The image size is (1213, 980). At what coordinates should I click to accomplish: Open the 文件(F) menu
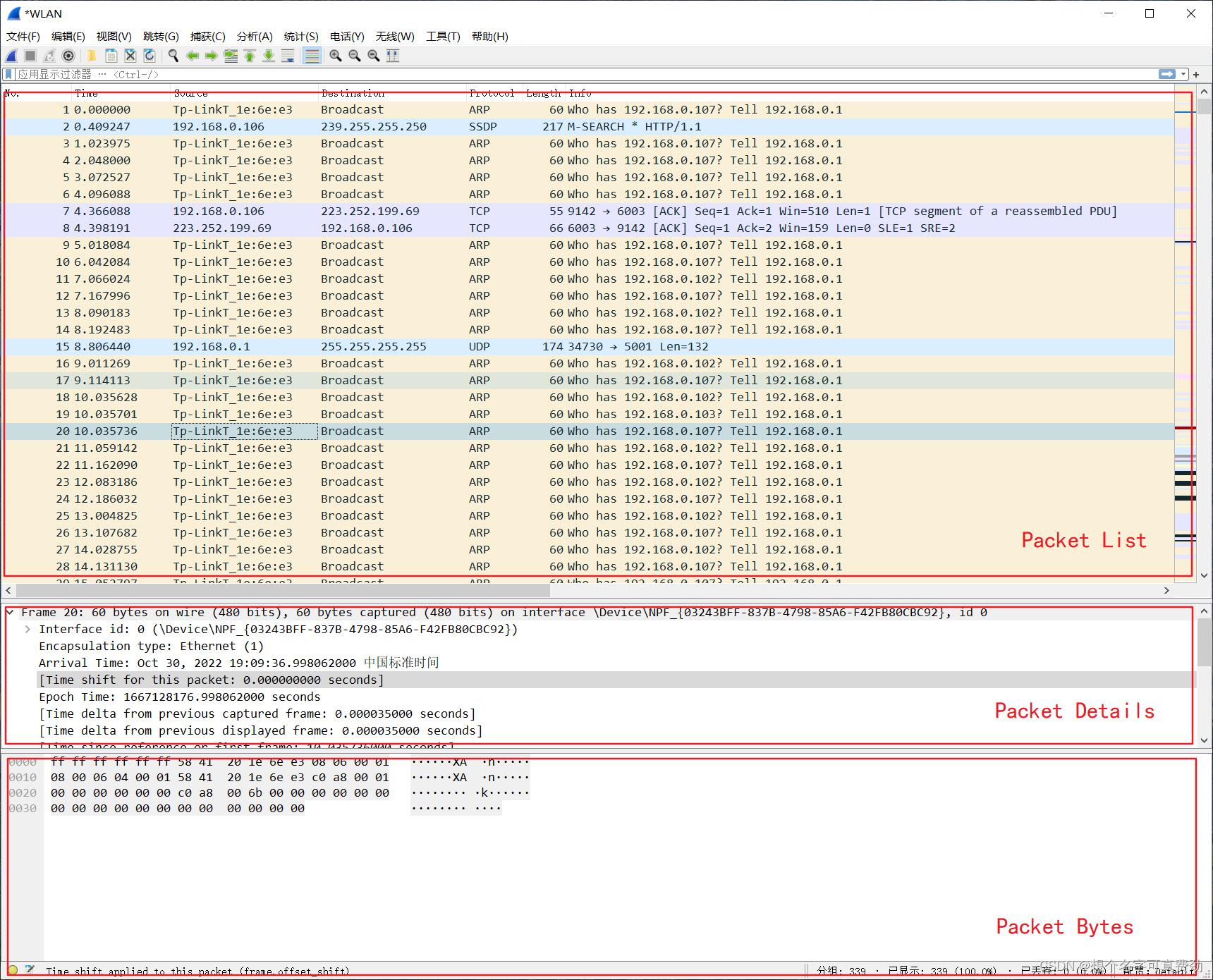pos(23,37)
